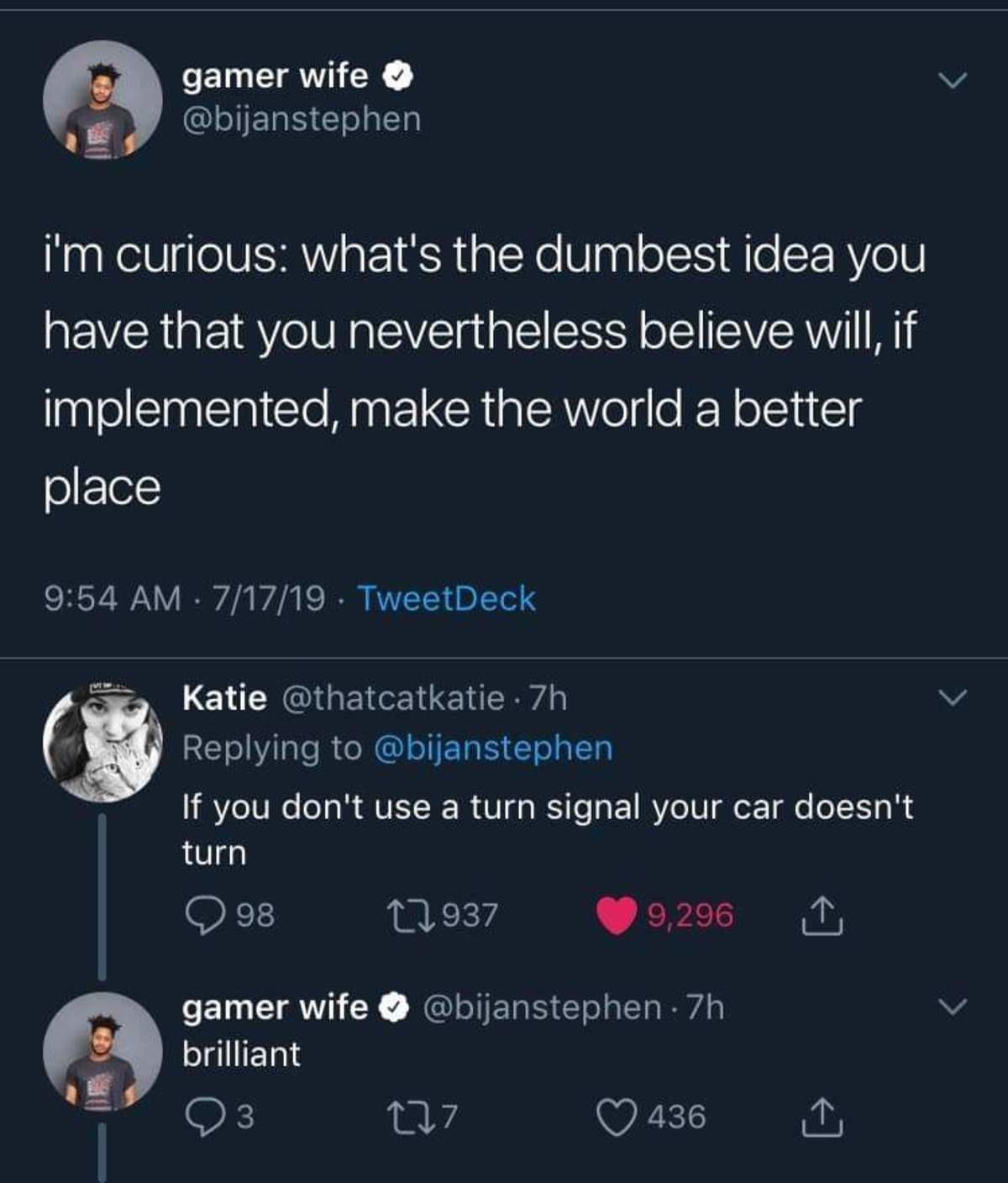Open chevron menu on Katie's reply
The image size is (1008, 1183).
pyautogui.click(x=953, y=698)
